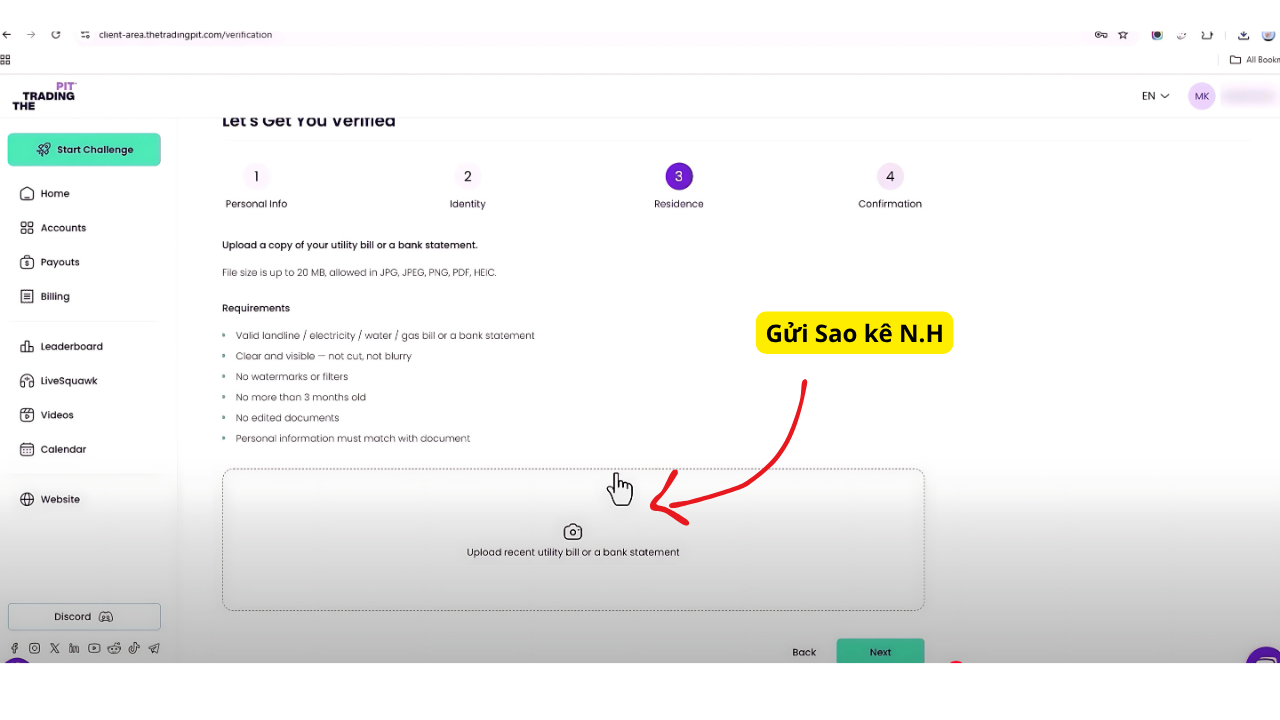The image size is (1280, 720).
Task: Open Payouts in the sidebar
Action: (x=59, y=262)
